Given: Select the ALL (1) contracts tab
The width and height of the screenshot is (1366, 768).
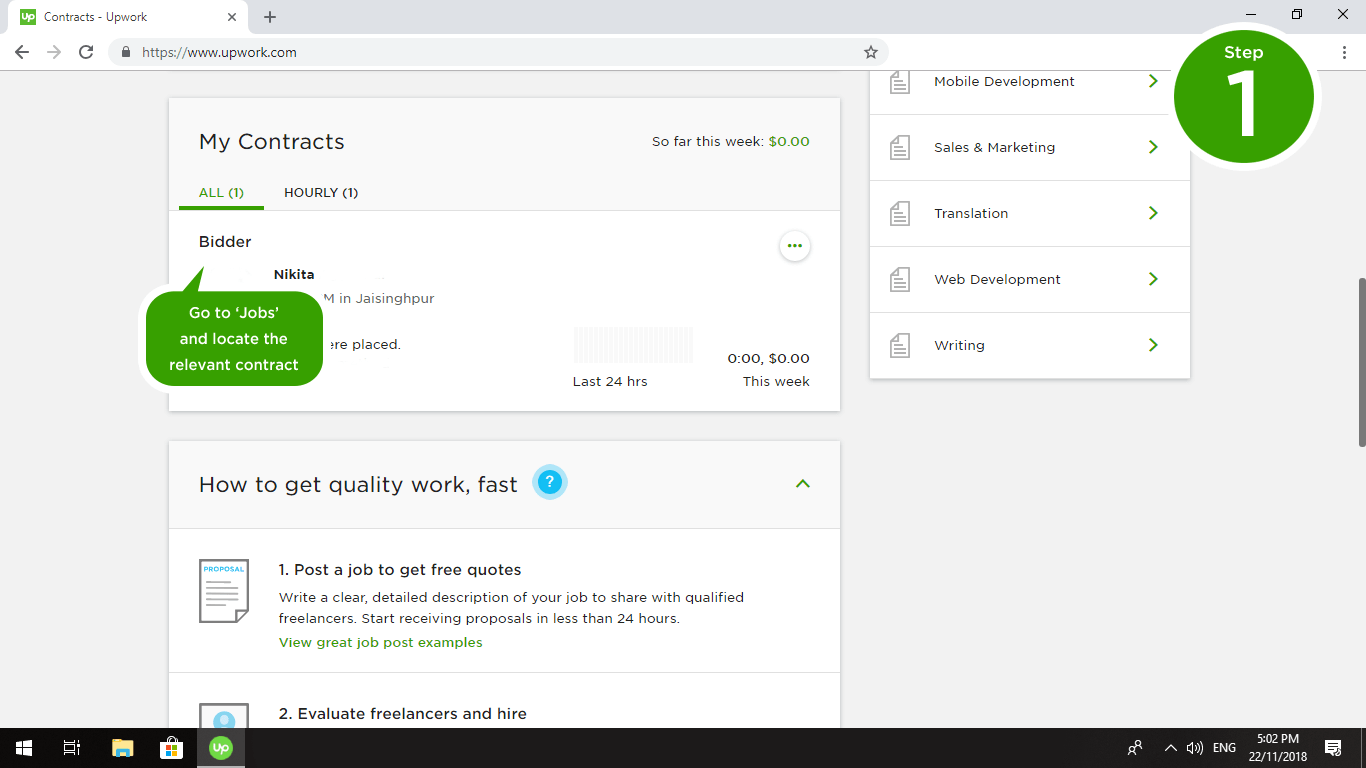Looking at the screenshot, I should click(x=221, y=192).
